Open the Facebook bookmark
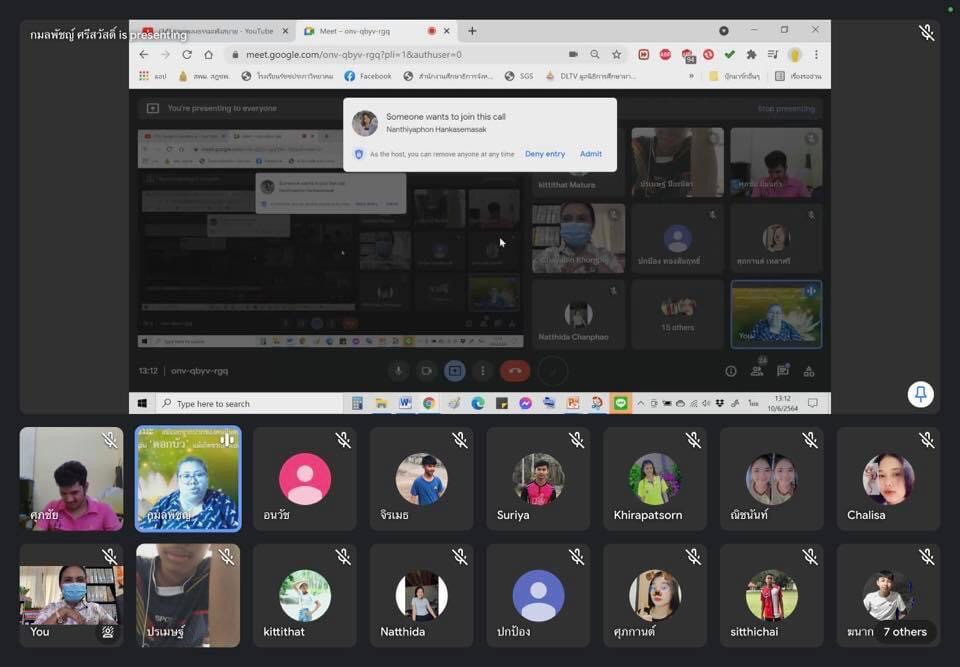The image size is (960, 667). click(x=368, y=75)
